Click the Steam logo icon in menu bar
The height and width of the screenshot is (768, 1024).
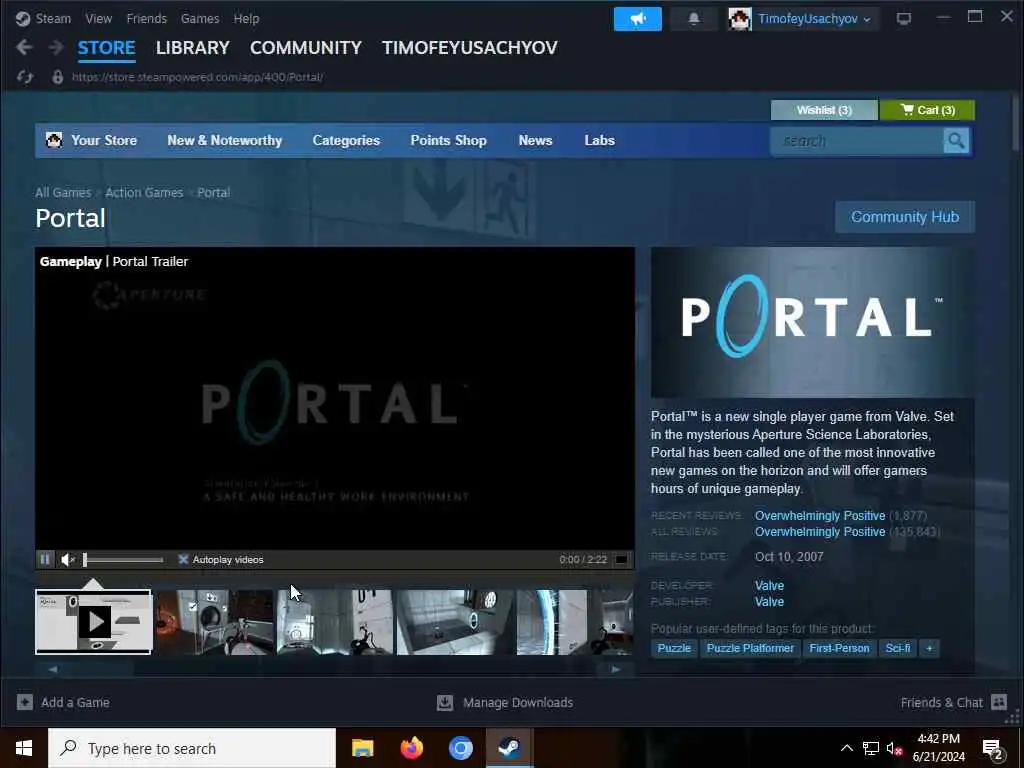pyautogui.click(x=23, y=18)
